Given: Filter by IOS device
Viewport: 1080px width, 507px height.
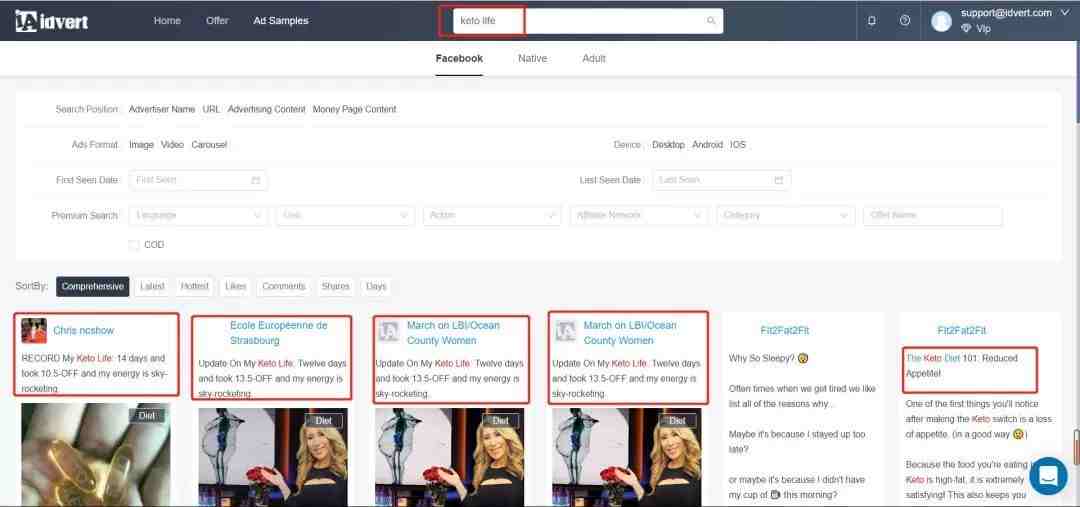Looking at the screenshot, I should coord(738,145).
